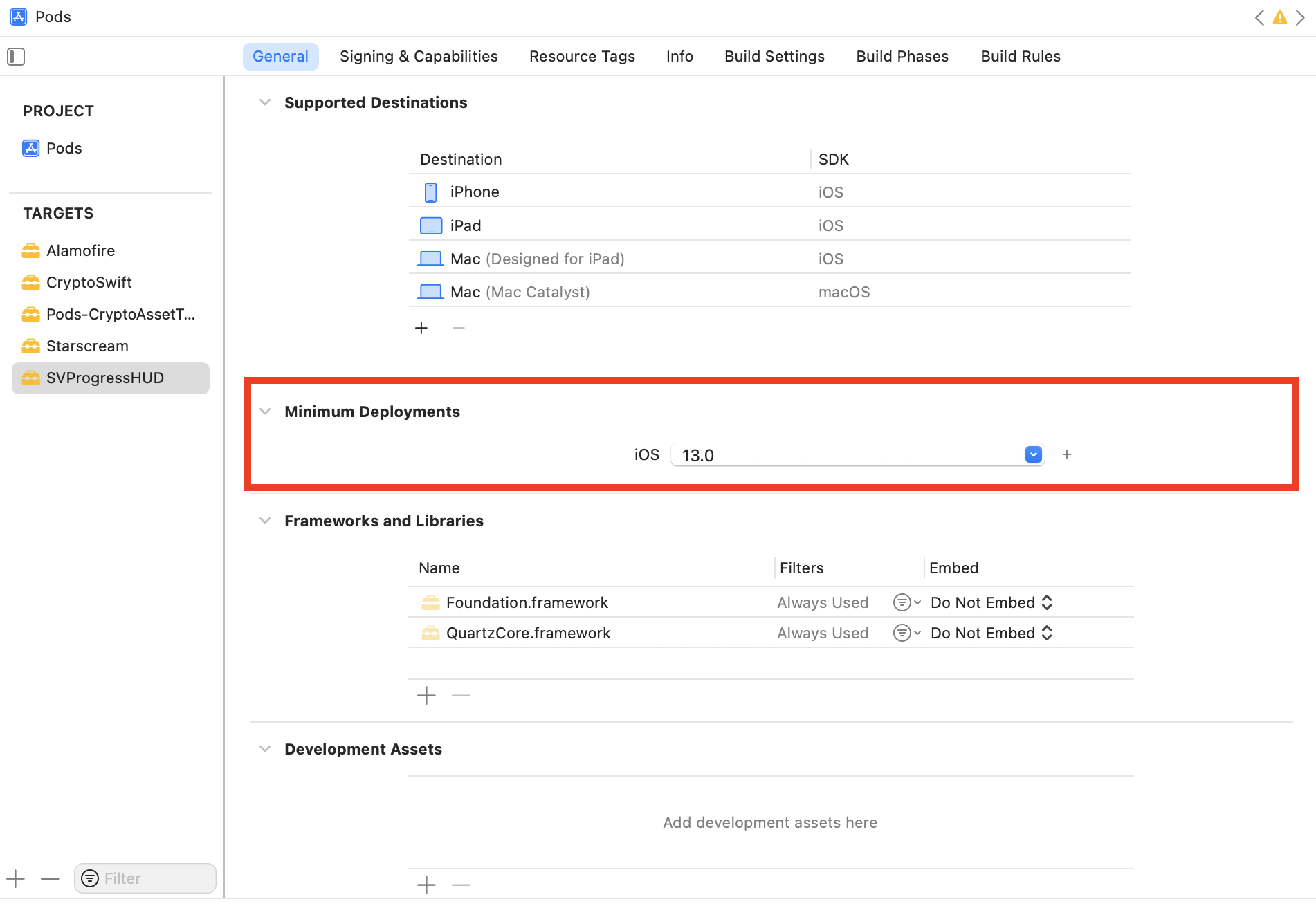The width and height of the screenshot is (1316, 906).
Task: Select the QuartzCore.framework row
Action: tap(770, 633)
